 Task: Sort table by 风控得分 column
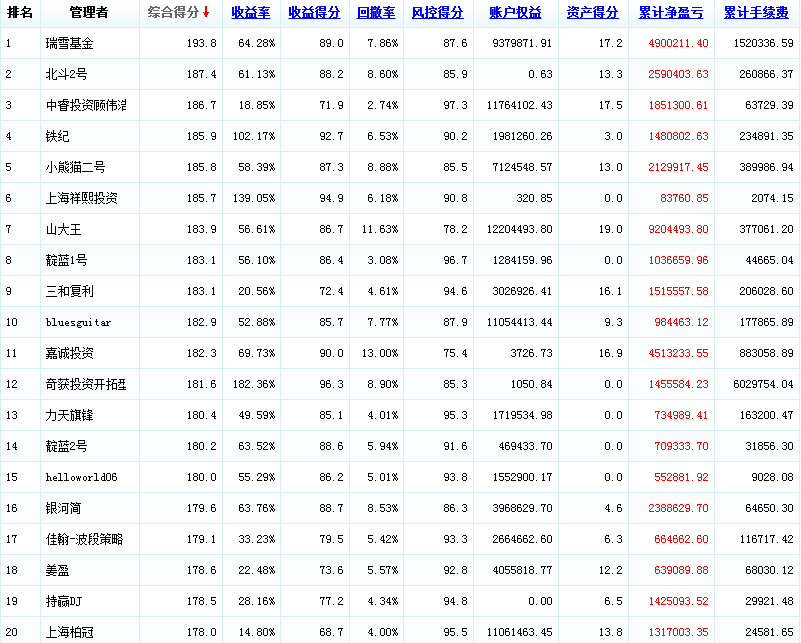pyautogui.click(x=438, y=12)
